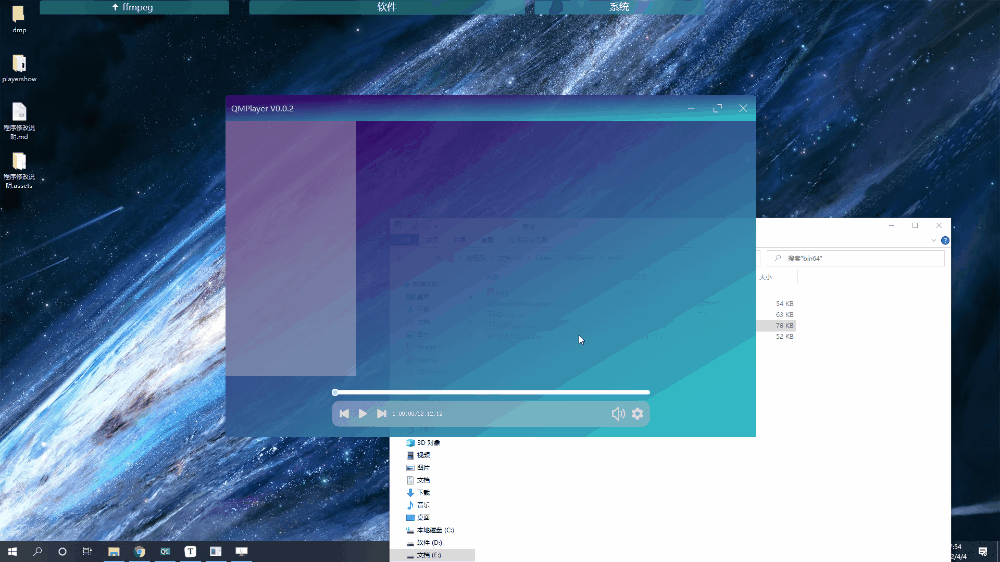This screenshot has height=562, width=1000.
Task: Open 文档 (E:) drive in sidebar
Action: 432,556
